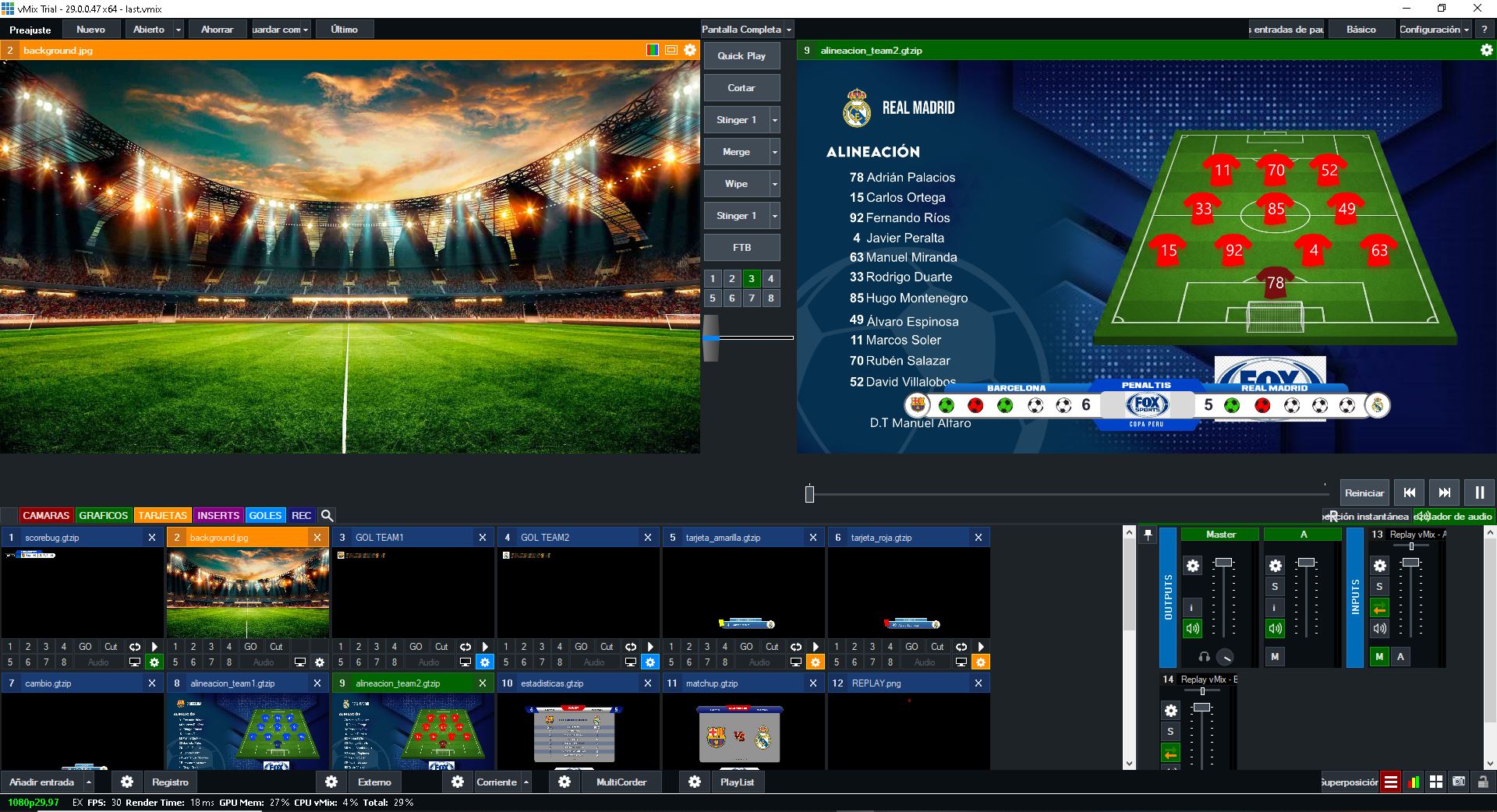Screen dimensions: 1497x812
Task: Click T-bar transition slider handle
Action: 711,338
